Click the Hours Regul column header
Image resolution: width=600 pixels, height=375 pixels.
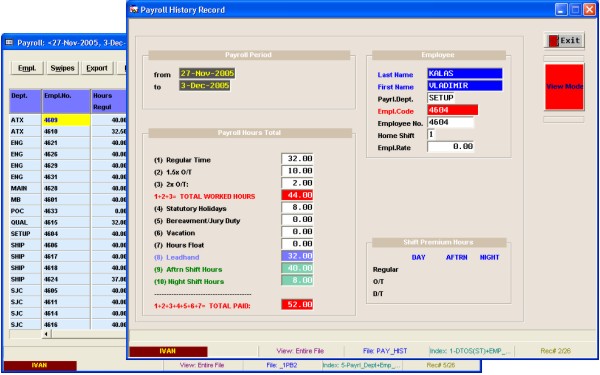pos(109,101)
